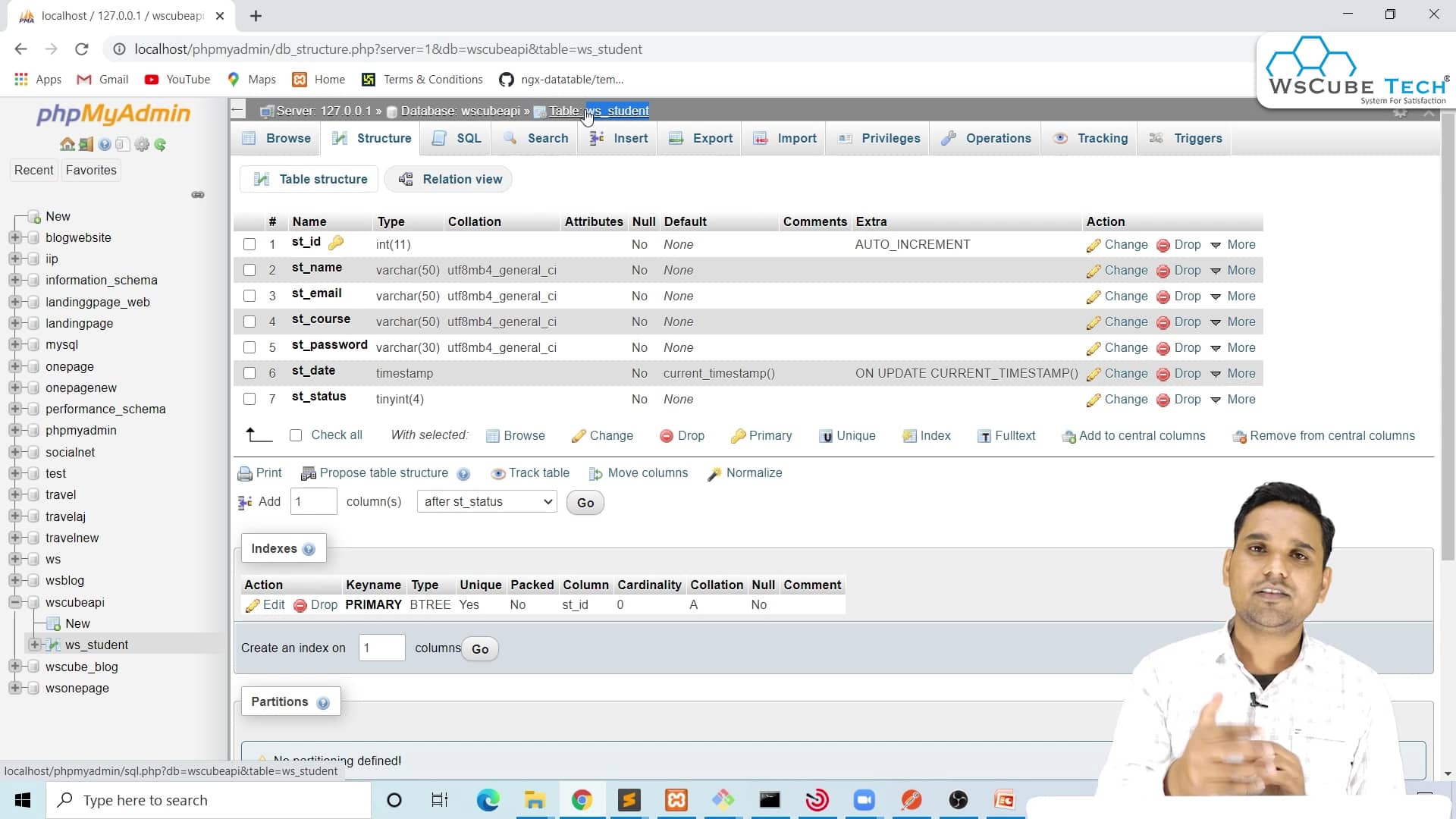The height and width of the screenshot is (819, 1456).
Task: Open phpMyAdmin settings gear icon
Action: click(141, 144)
